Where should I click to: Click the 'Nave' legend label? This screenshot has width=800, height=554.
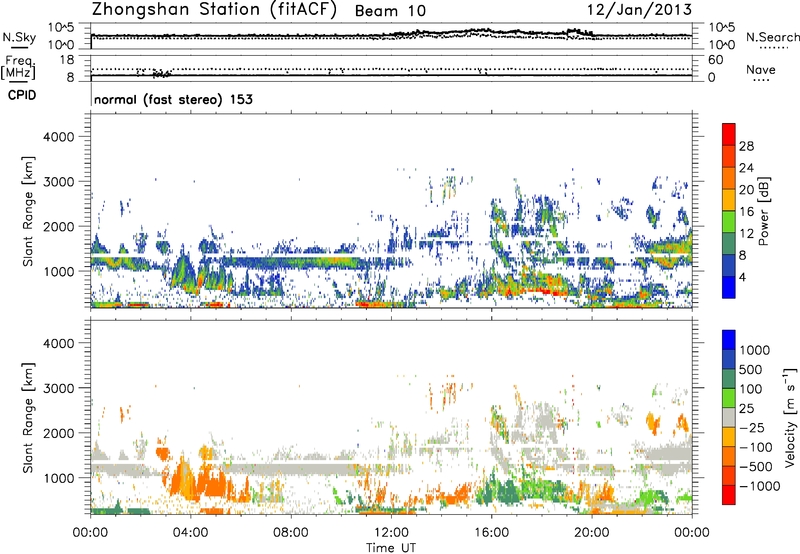point(761,69)
